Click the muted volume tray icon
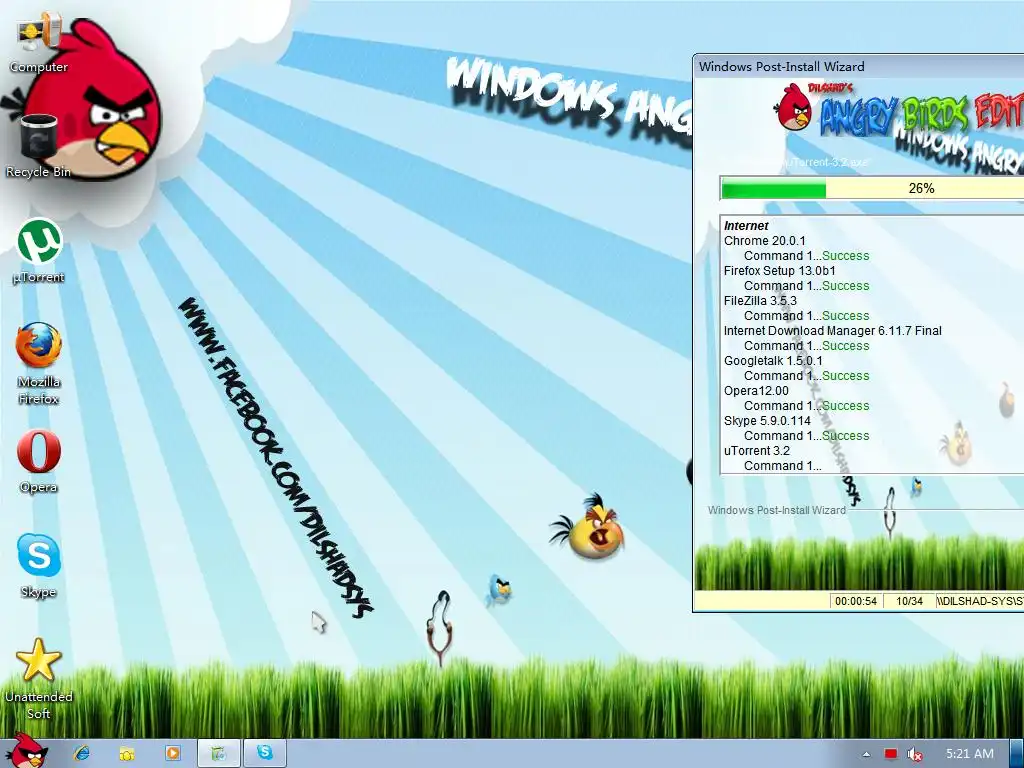This screenshot has width=1024, height=768. click(915, 754)
